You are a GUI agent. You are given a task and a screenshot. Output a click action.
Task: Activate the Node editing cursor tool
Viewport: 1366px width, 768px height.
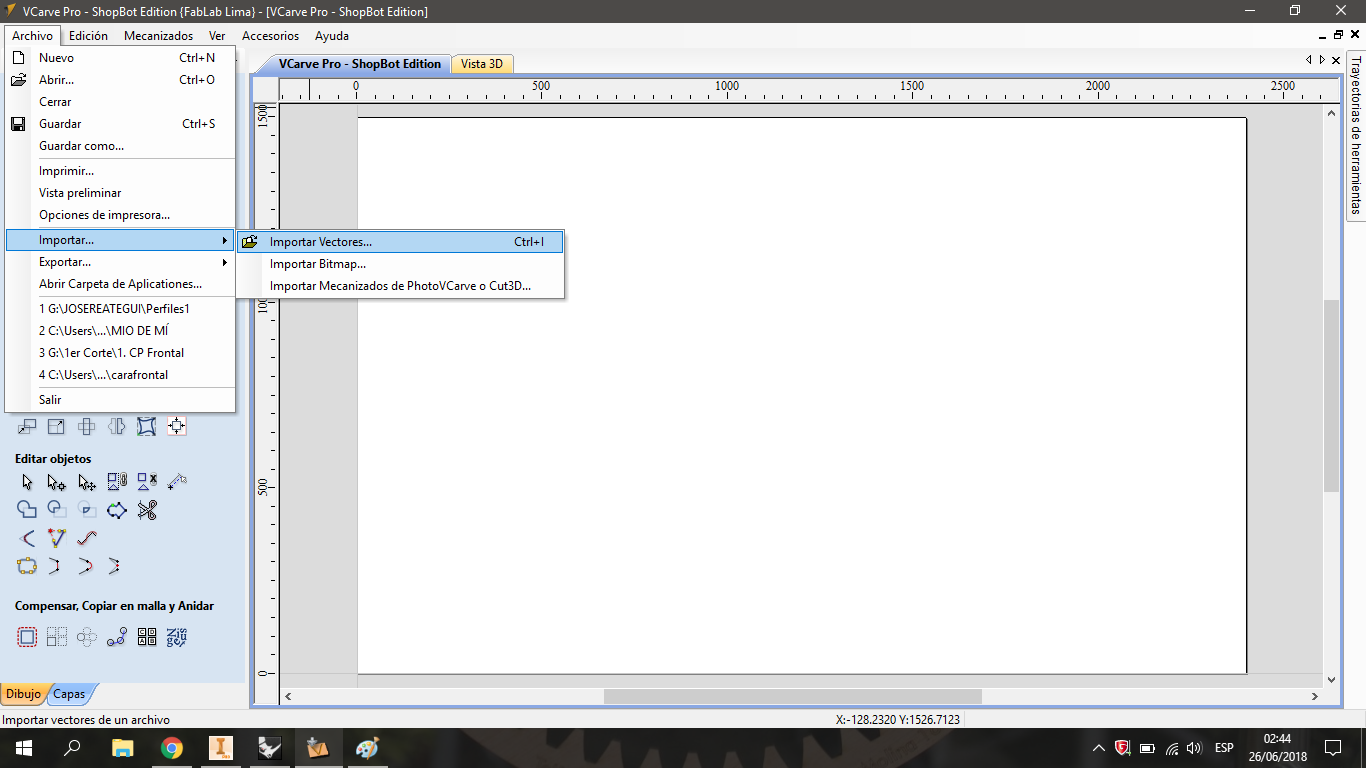coord(57,482)
